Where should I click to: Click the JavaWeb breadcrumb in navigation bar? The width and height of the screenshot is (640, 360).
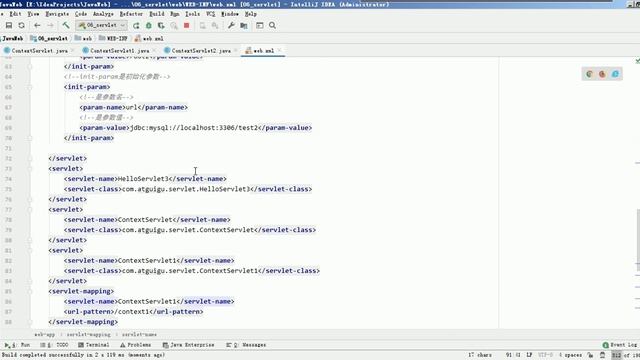12,38
